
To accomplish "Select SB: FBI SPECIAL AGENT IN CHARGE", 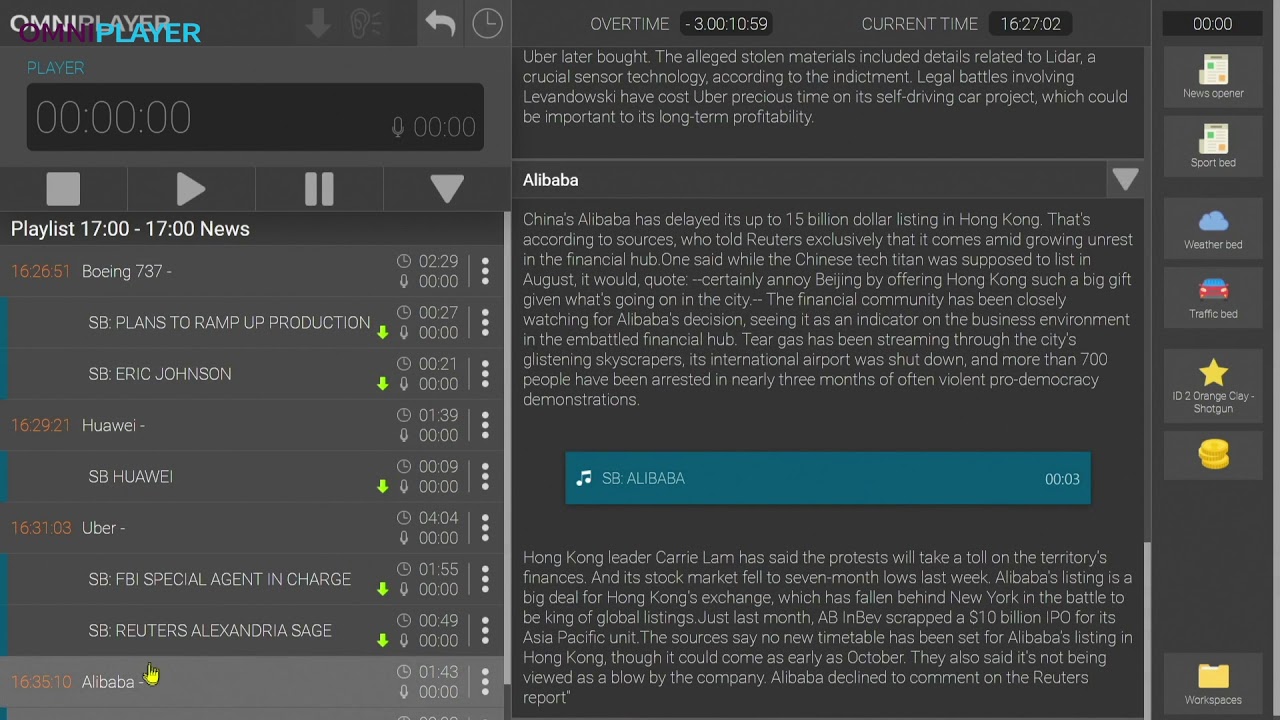I will (252, 579).
